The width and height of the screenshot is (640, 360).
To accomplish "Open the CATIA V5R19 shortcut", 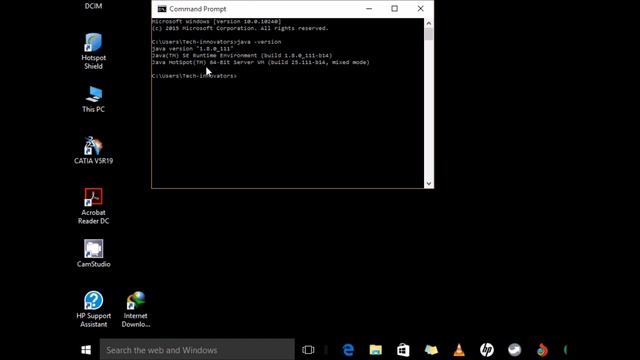I will coord(93,150).
